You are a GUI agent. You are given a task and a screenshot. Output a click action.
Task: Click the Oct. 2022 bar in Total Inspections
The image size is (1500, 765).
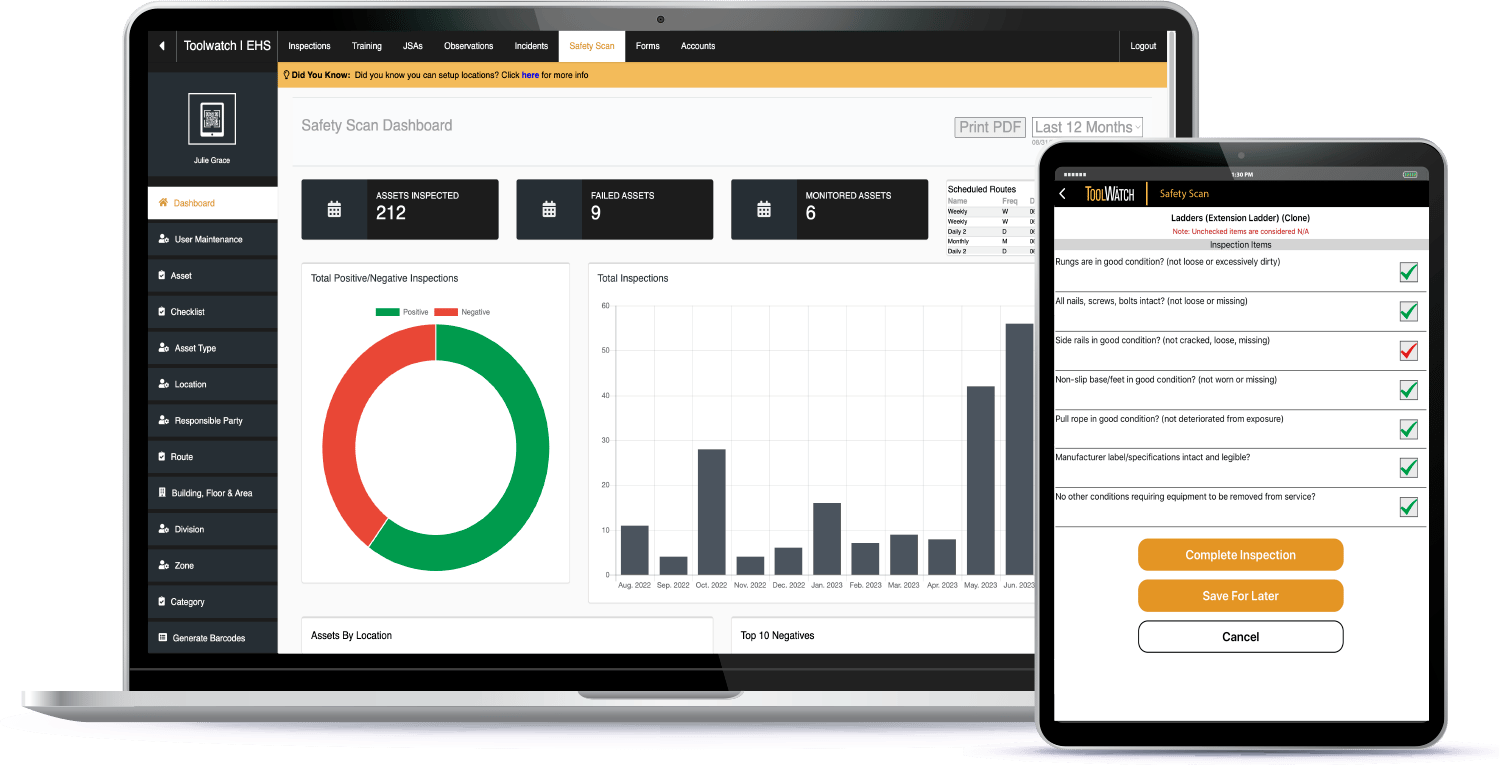[x=711, y=512]
